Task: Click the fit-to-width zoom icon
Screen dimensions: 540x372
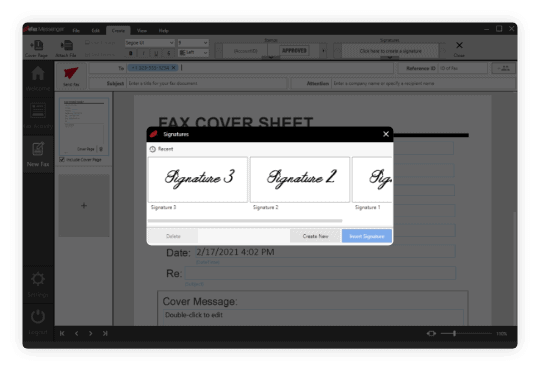Action: coord(431,333)
